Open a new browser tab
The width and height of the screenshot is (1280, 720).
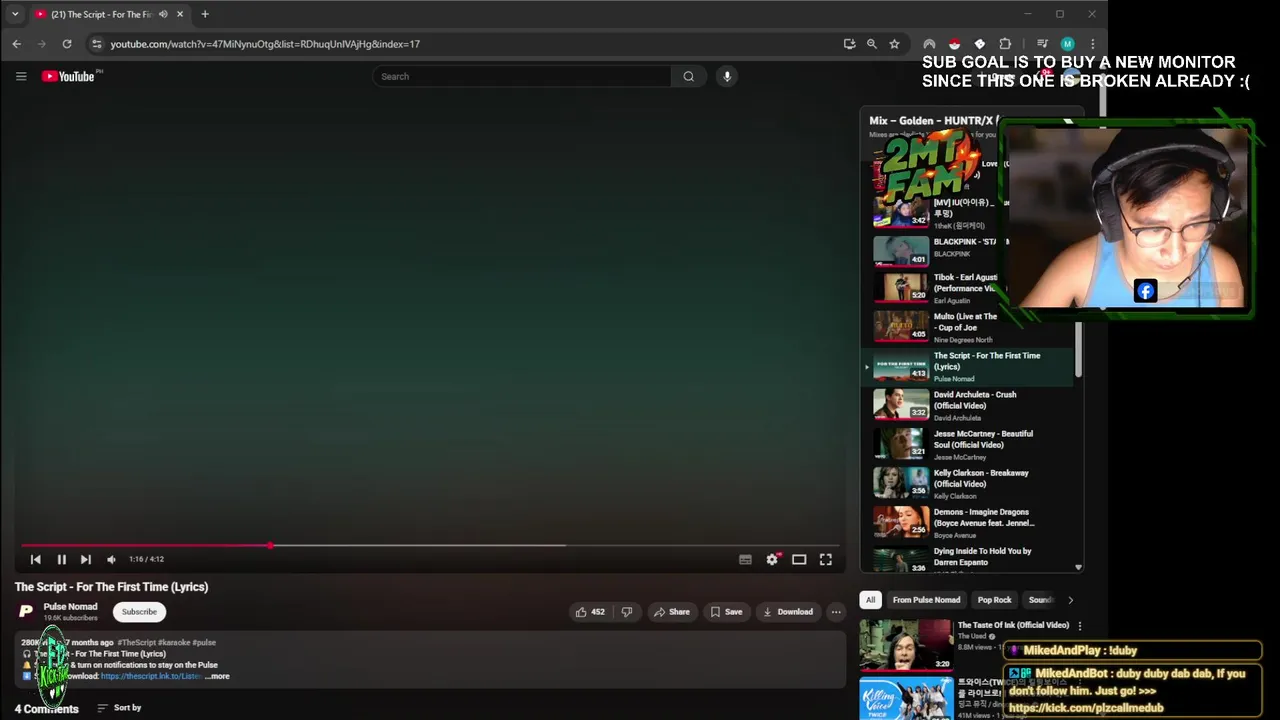pos(205,14)
